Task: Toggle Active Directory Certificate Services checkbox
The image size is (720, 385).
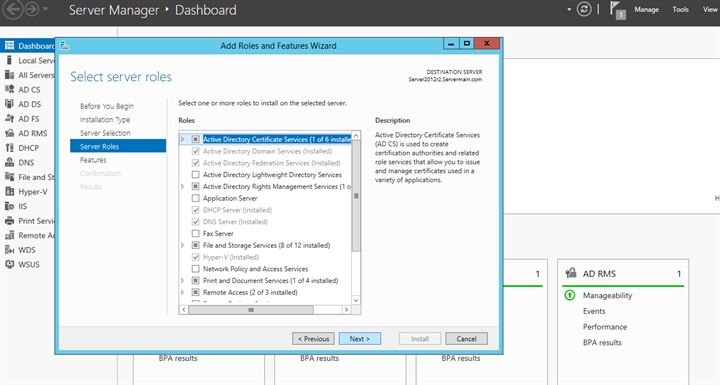Action: click(196, 139)
